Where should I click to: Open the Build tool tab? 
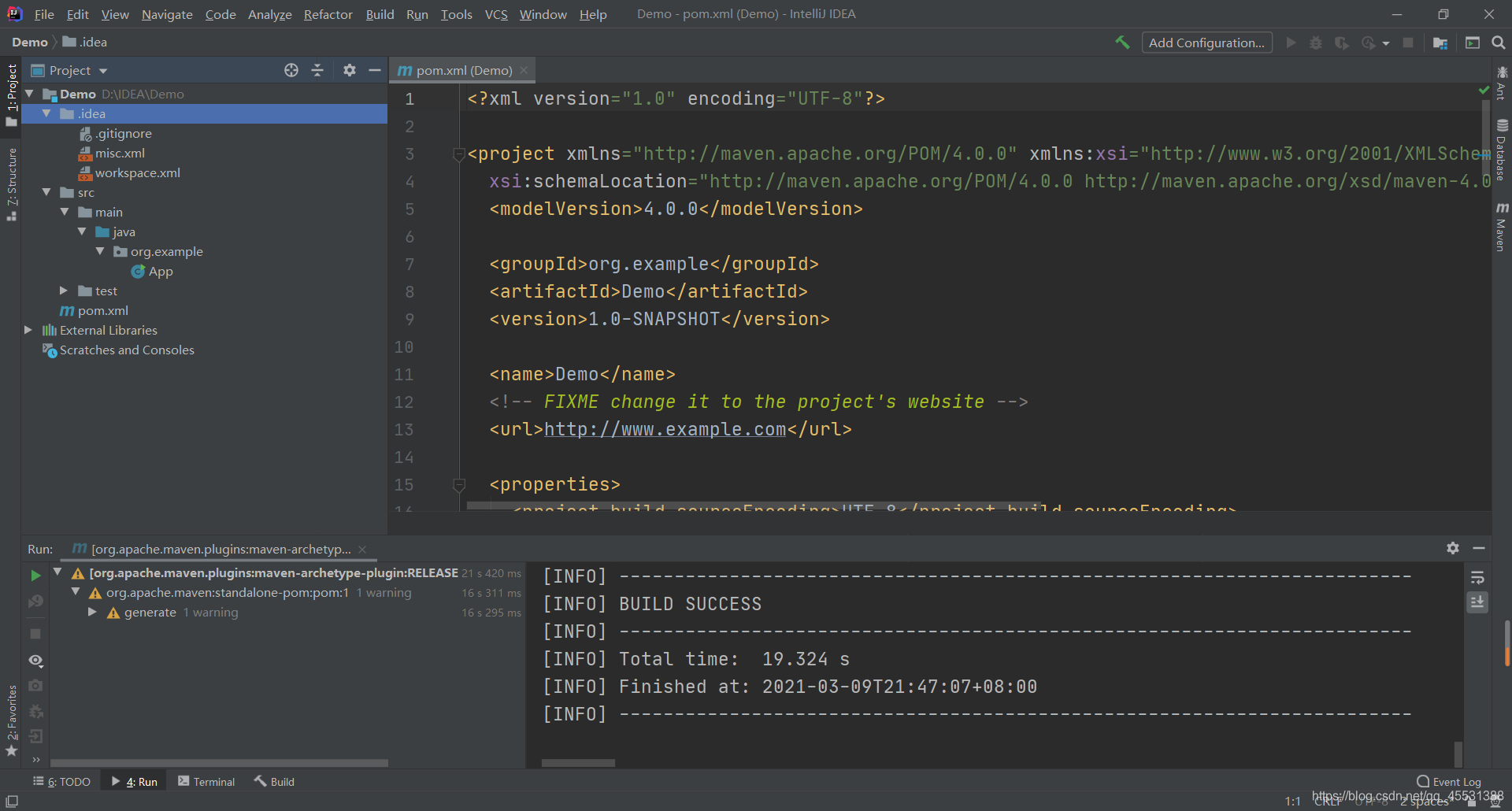pyautogui.click(x=274, y=782)
